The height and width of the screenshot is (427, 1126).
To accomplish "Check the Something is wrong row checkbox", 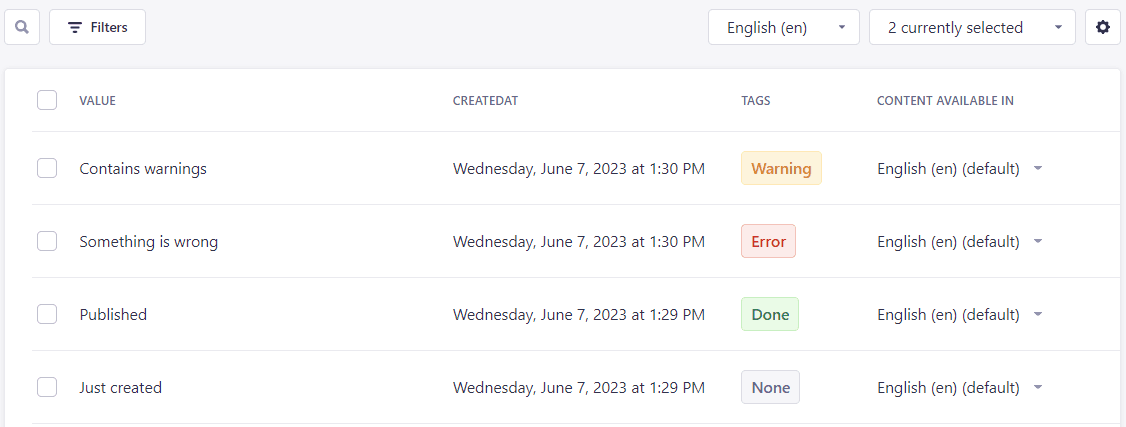I will pyautogui.click(x=47, y=241).
